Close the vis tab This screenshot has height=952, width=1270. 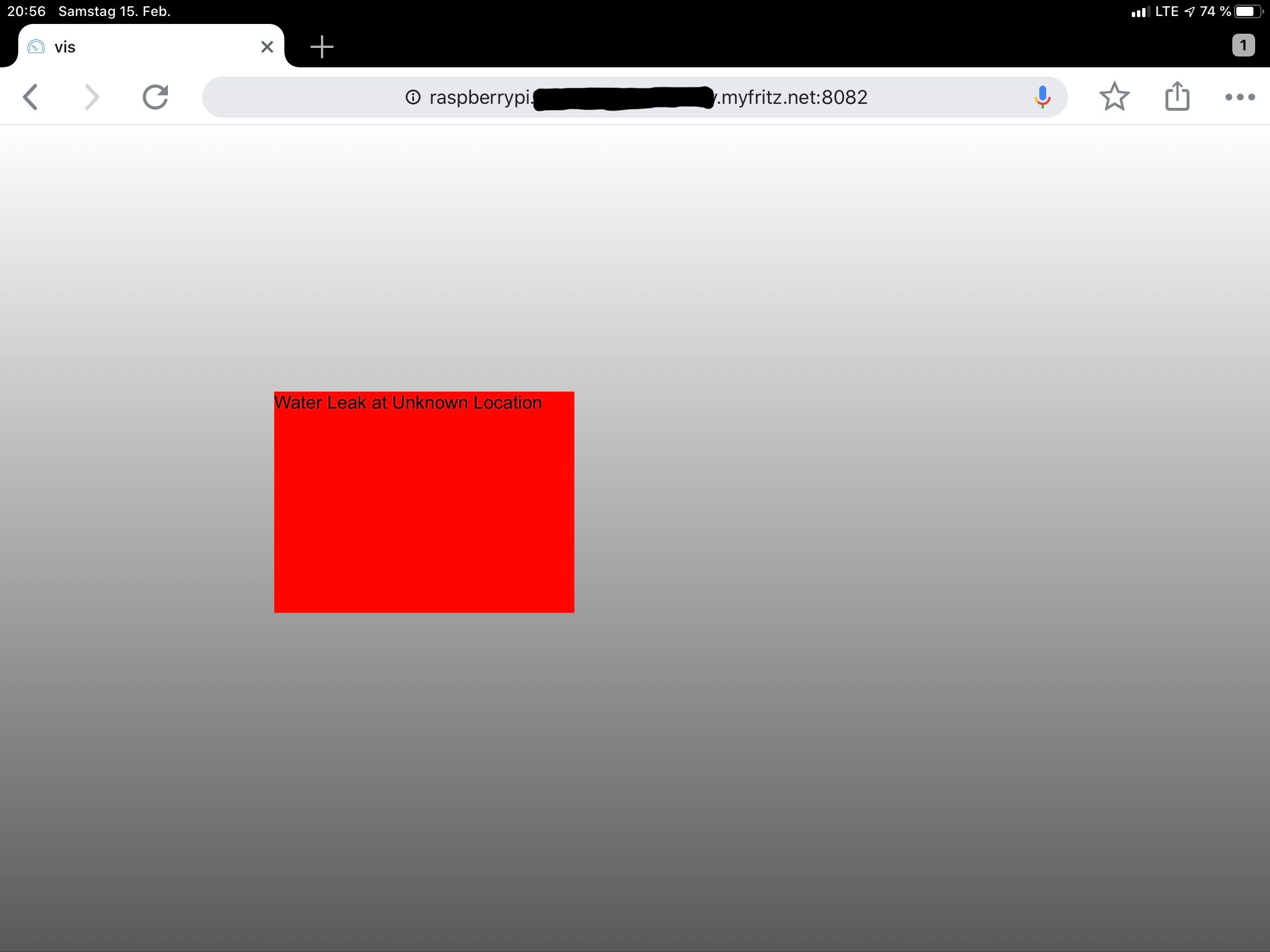pos(267,47)
